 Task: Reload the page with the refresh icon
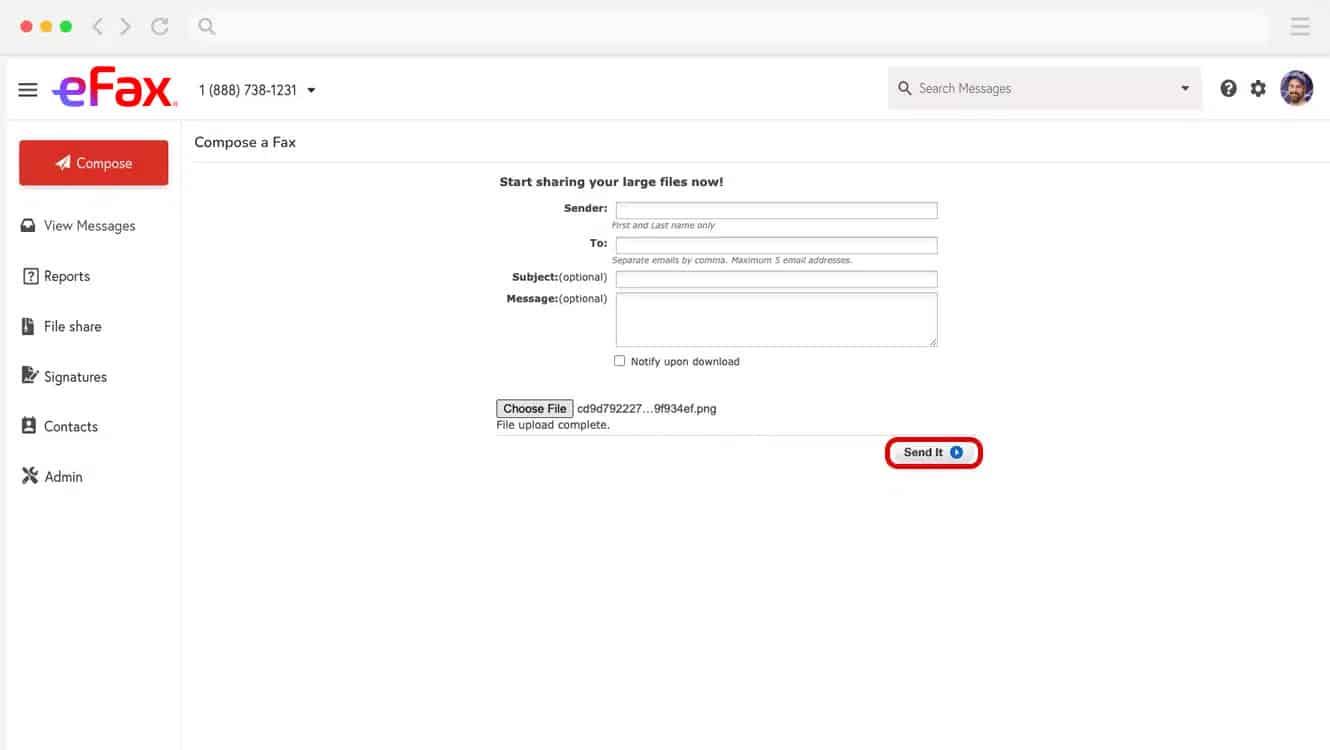click(160, 27)
